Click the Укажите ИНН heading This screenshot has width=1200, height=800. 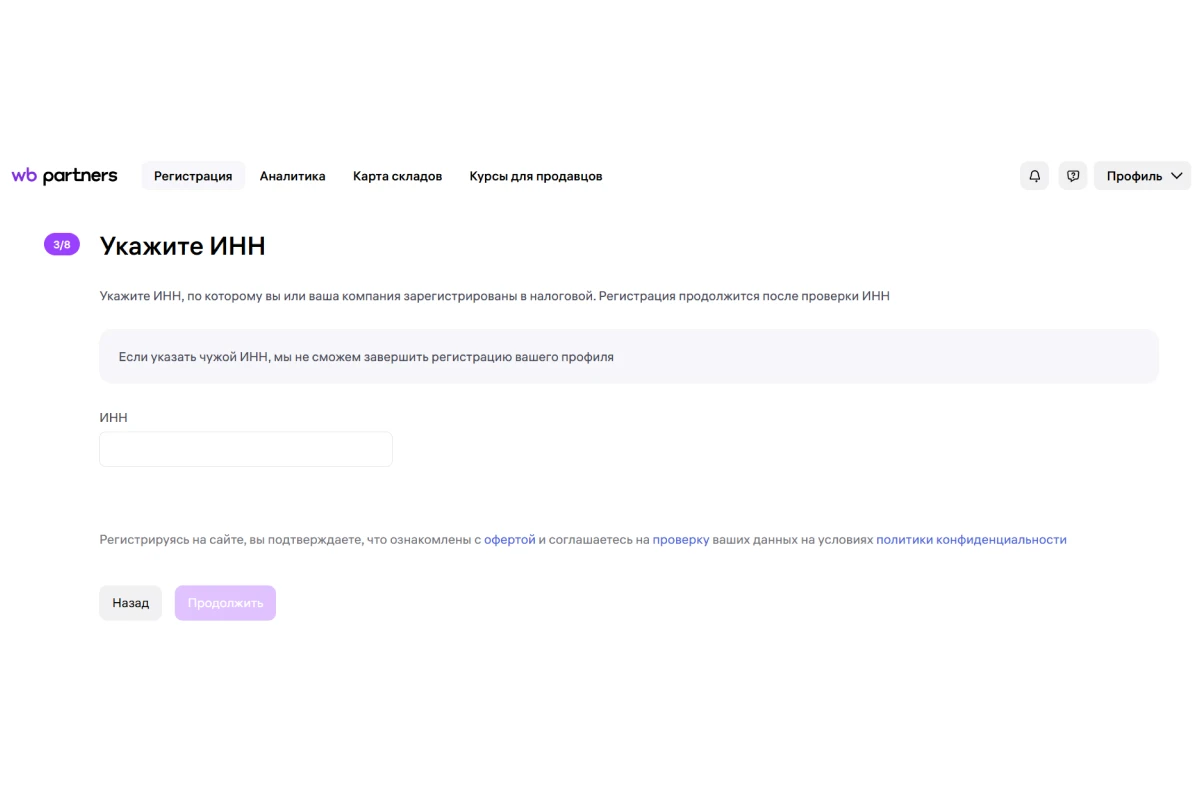[183, 246]
